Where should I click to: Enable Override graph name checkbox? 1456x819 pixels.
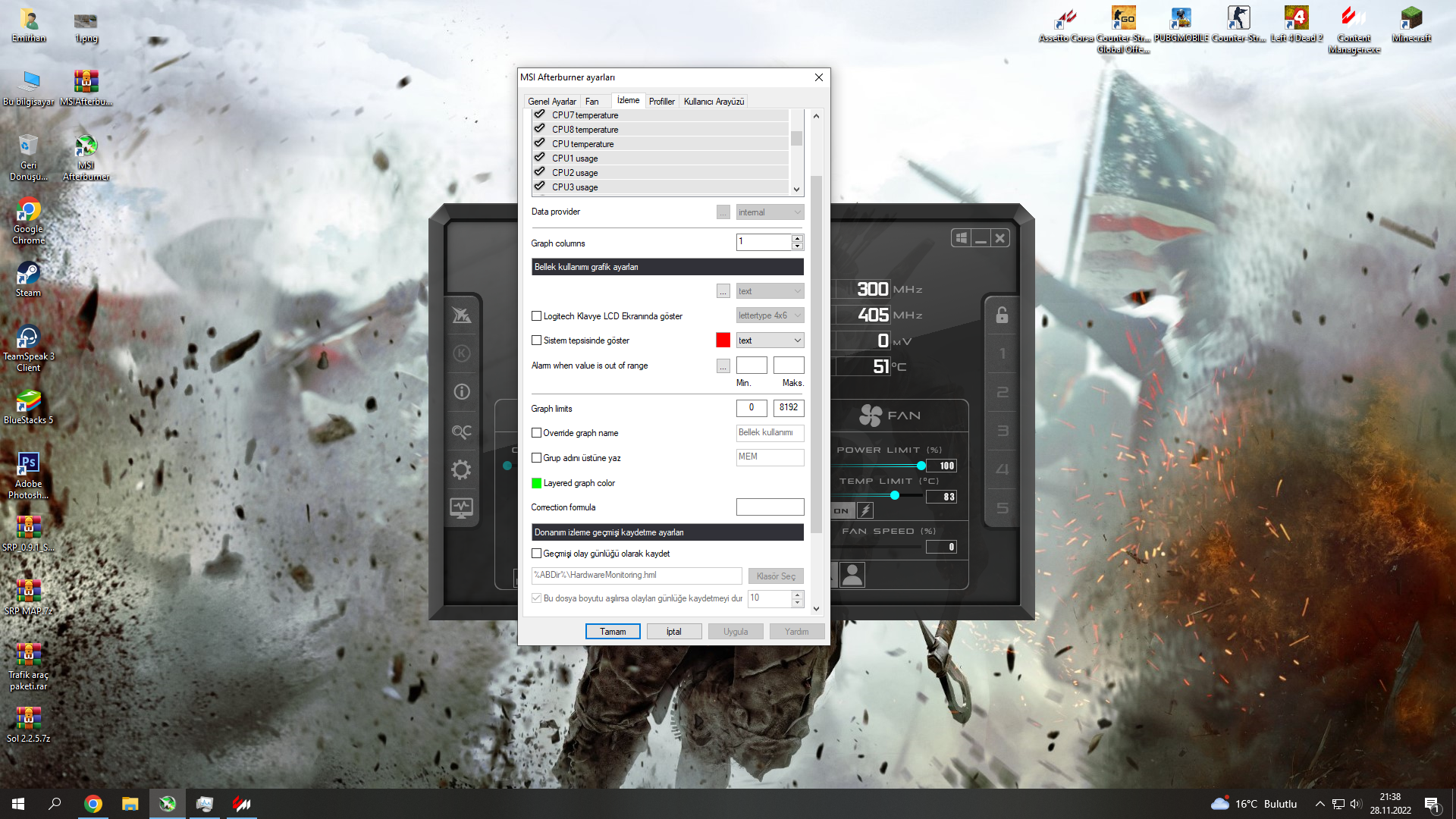point(536,433)
